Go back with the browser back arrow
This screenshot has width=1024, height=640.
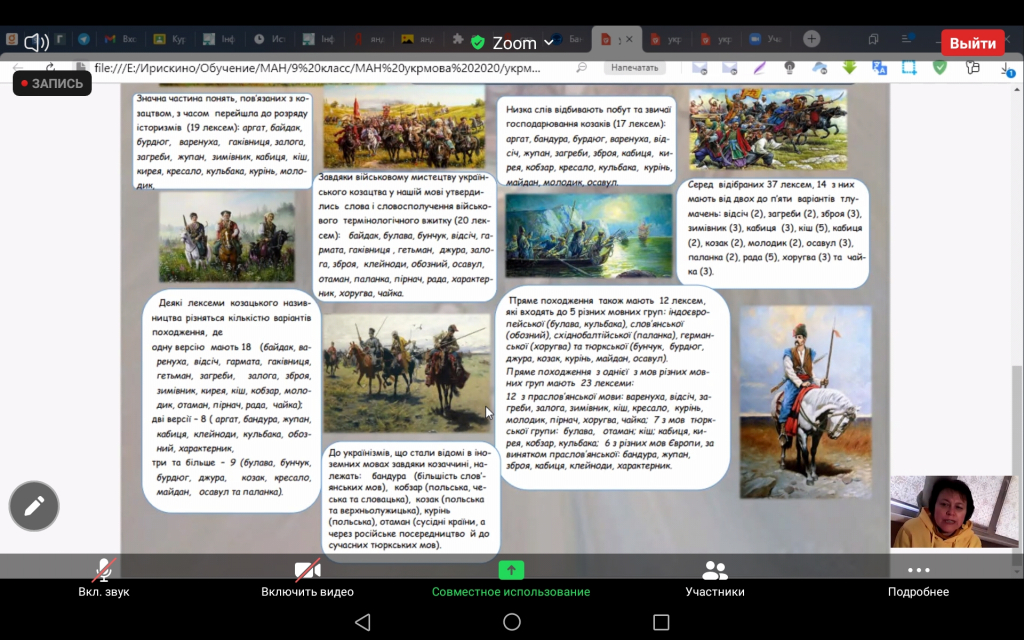(18, 67)
